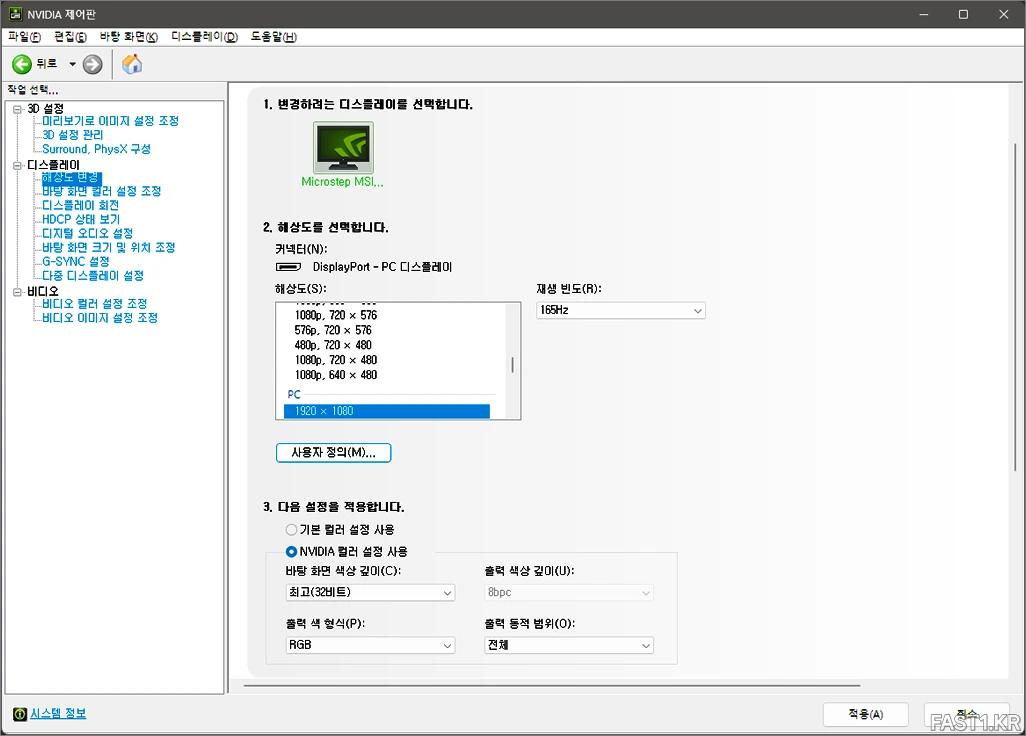
Task: Open the 바탕 화면(K) menu
Action: pos(129,37)
